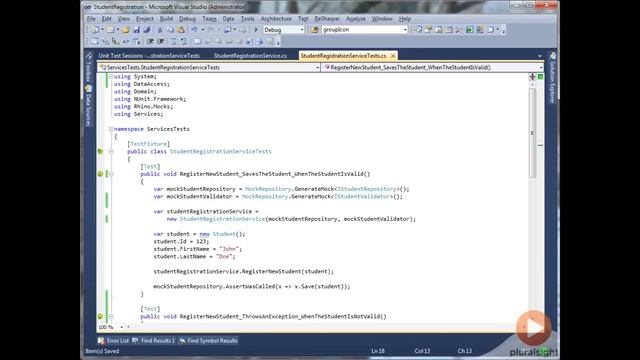The image size is (640, 360).
Task: Click the Add New Item icon
Action: pyautogui.click(x=111, y=30)
